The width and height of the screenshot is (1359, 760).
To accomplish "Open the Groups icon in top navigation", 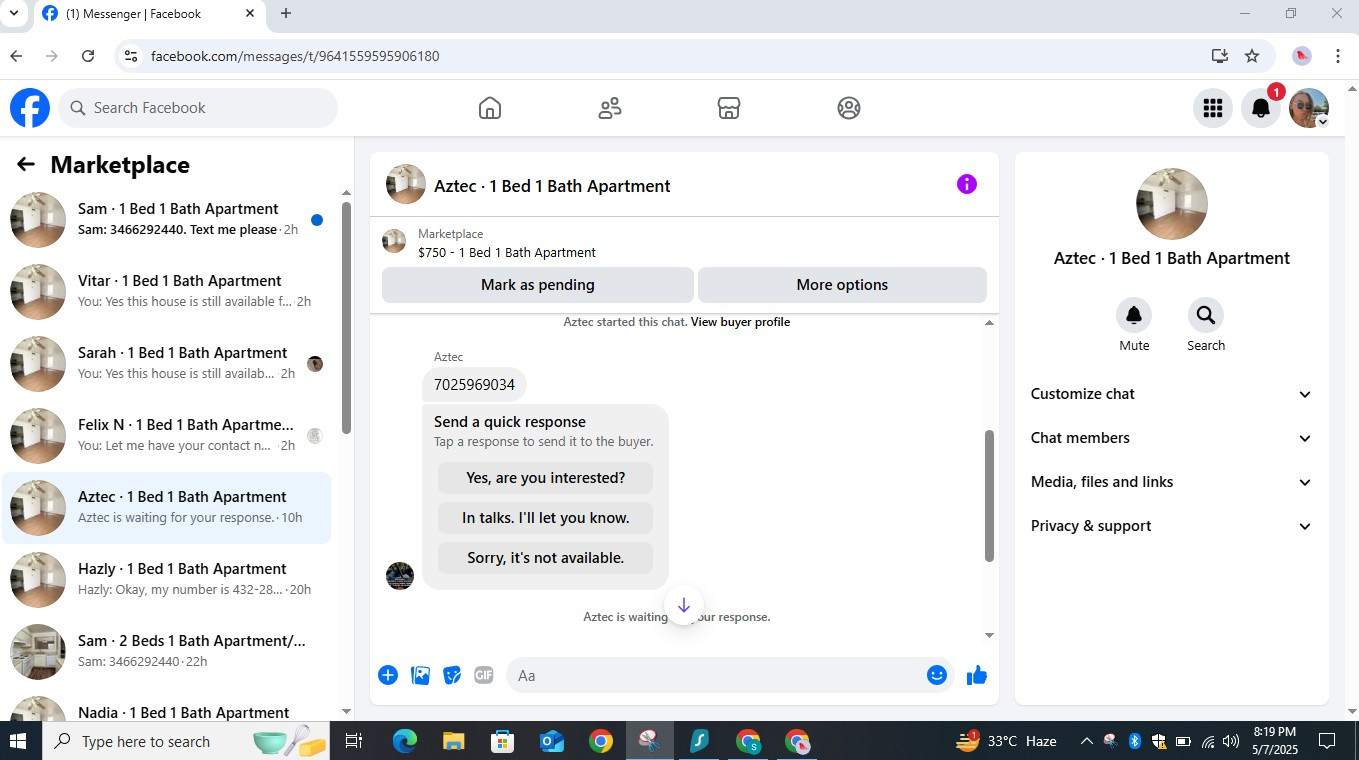I will 849,108.
